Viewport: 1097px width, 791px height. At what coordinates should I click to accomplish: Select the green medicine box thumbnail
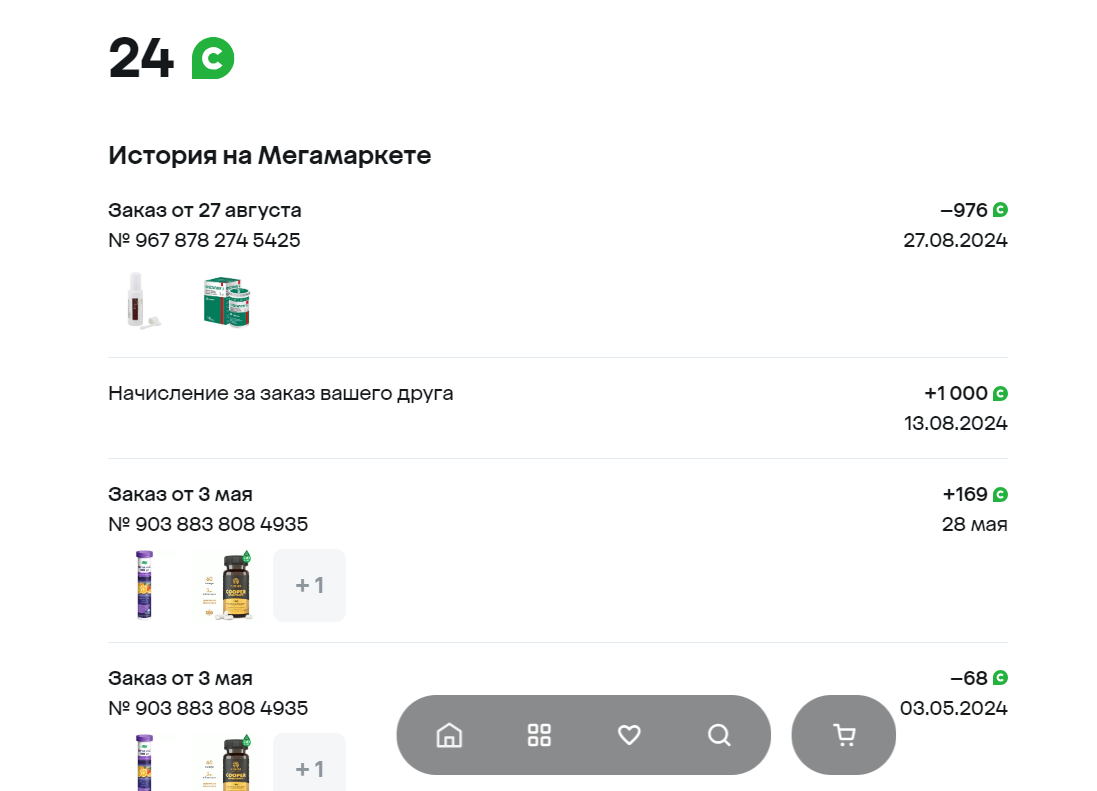pyautogui.click(x=227, y=301)
